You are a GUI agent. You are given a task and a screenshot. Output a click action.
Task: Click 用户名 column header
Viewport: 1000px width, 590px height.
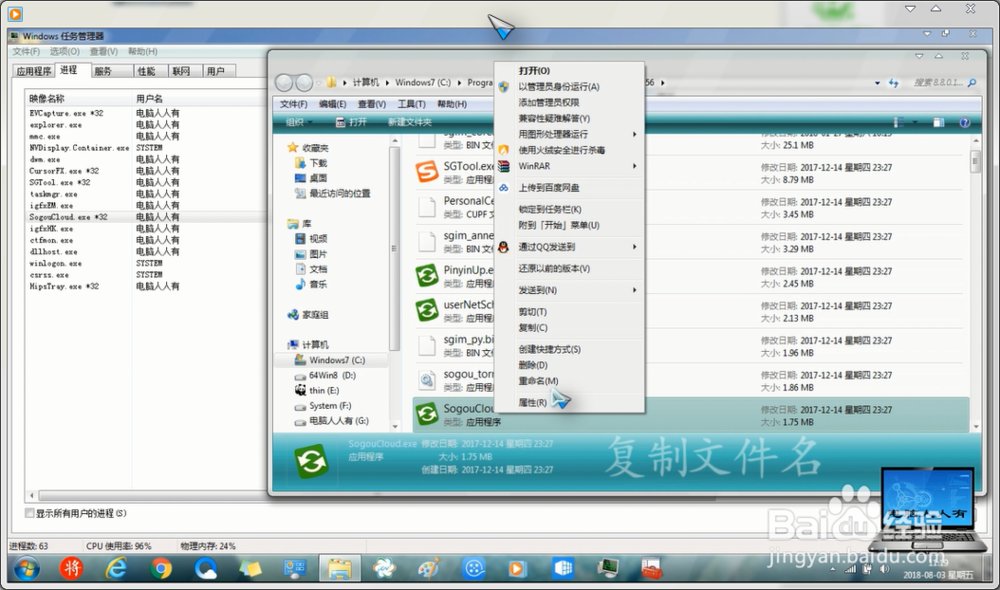(x=149, y=98)
